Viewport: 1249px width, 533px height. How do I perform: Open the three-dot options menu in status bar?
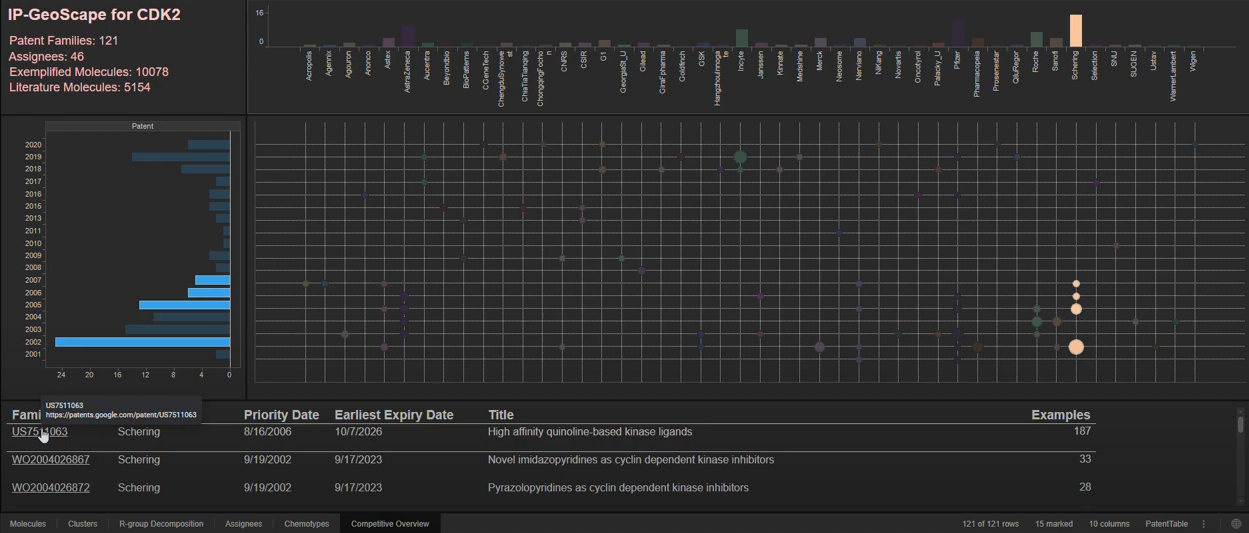pos(1204,524)
